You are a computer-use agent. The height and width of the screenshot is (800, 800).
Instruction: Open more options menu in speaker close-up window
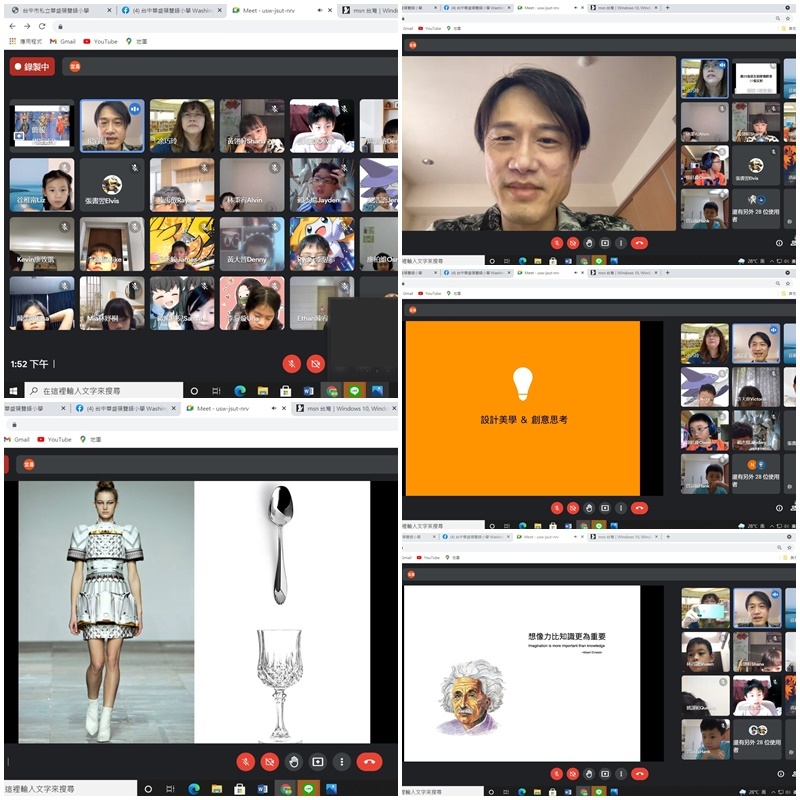(620, 243)
